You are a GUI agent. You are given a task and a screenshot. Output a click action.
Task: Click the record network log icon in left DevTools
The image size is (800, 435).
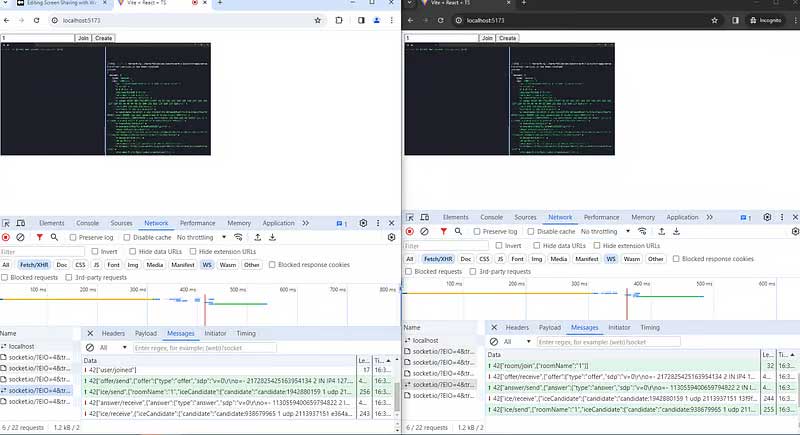pyautogui.click(x=6, y=238)
